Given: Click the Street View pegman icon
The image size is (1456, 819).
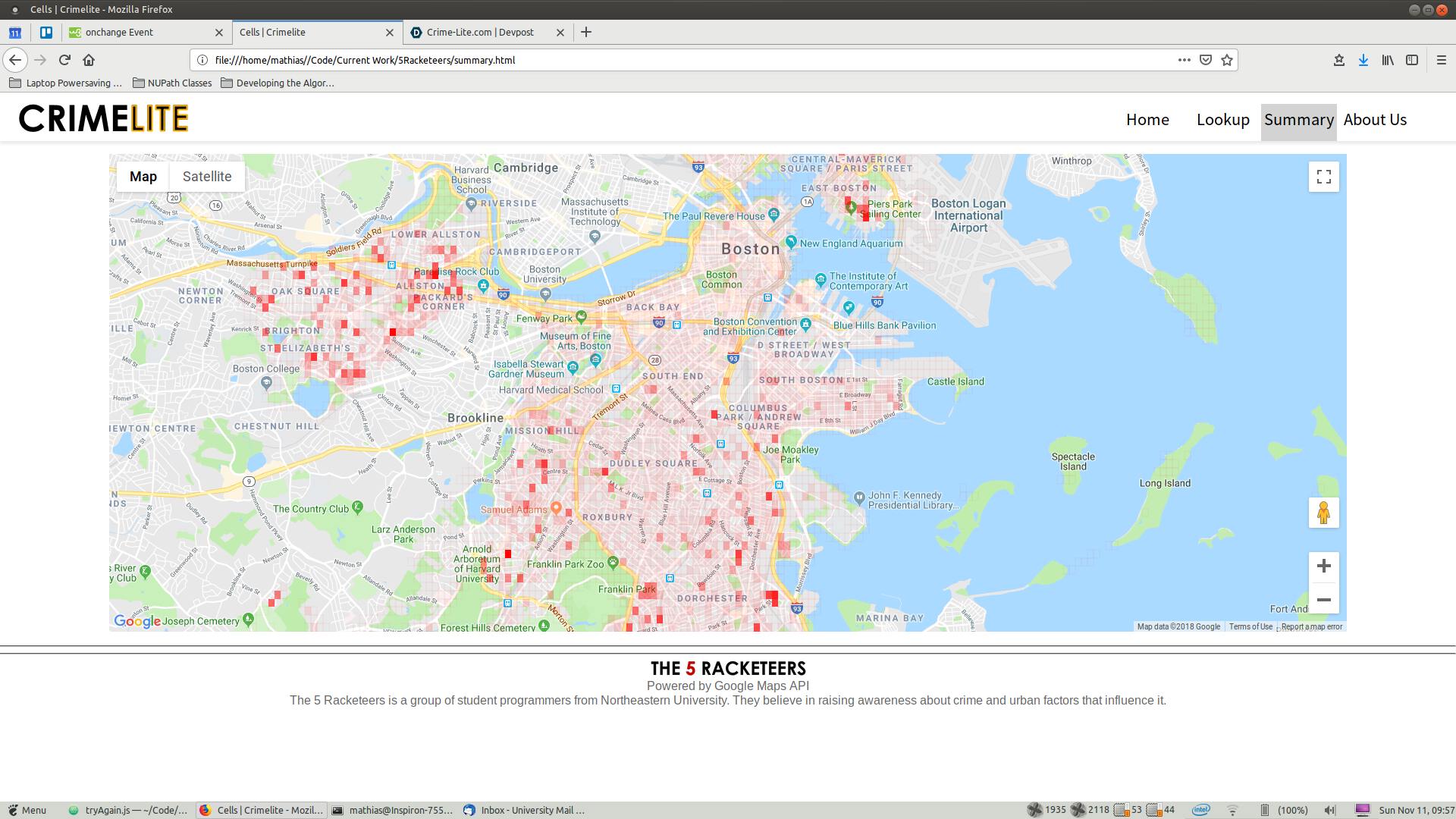Looking at the screenshot, I should click(x=1323, y=513).
